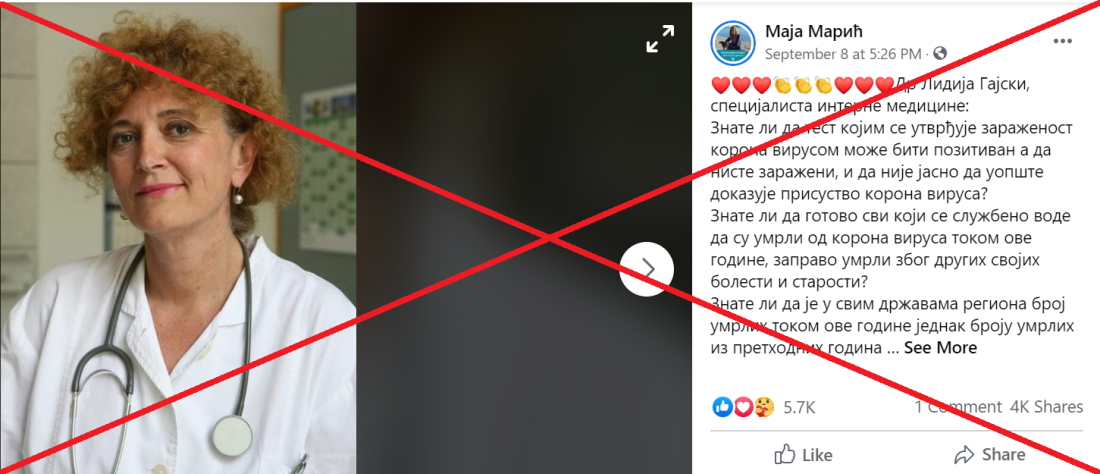The width and height of the screenshot is (1100, 474).
Task: Click the red heart Love reaction icon
Action: click(x=743, y=407)
